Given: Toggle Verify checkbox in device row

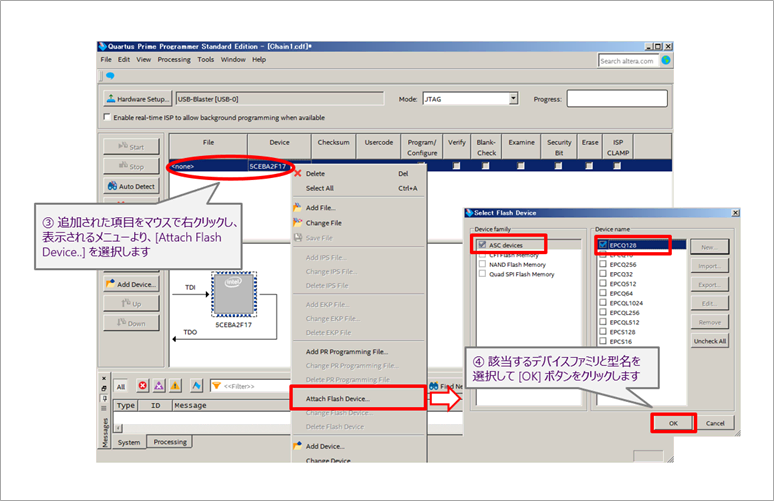Looking at the screenshot, I should point(456,166).
